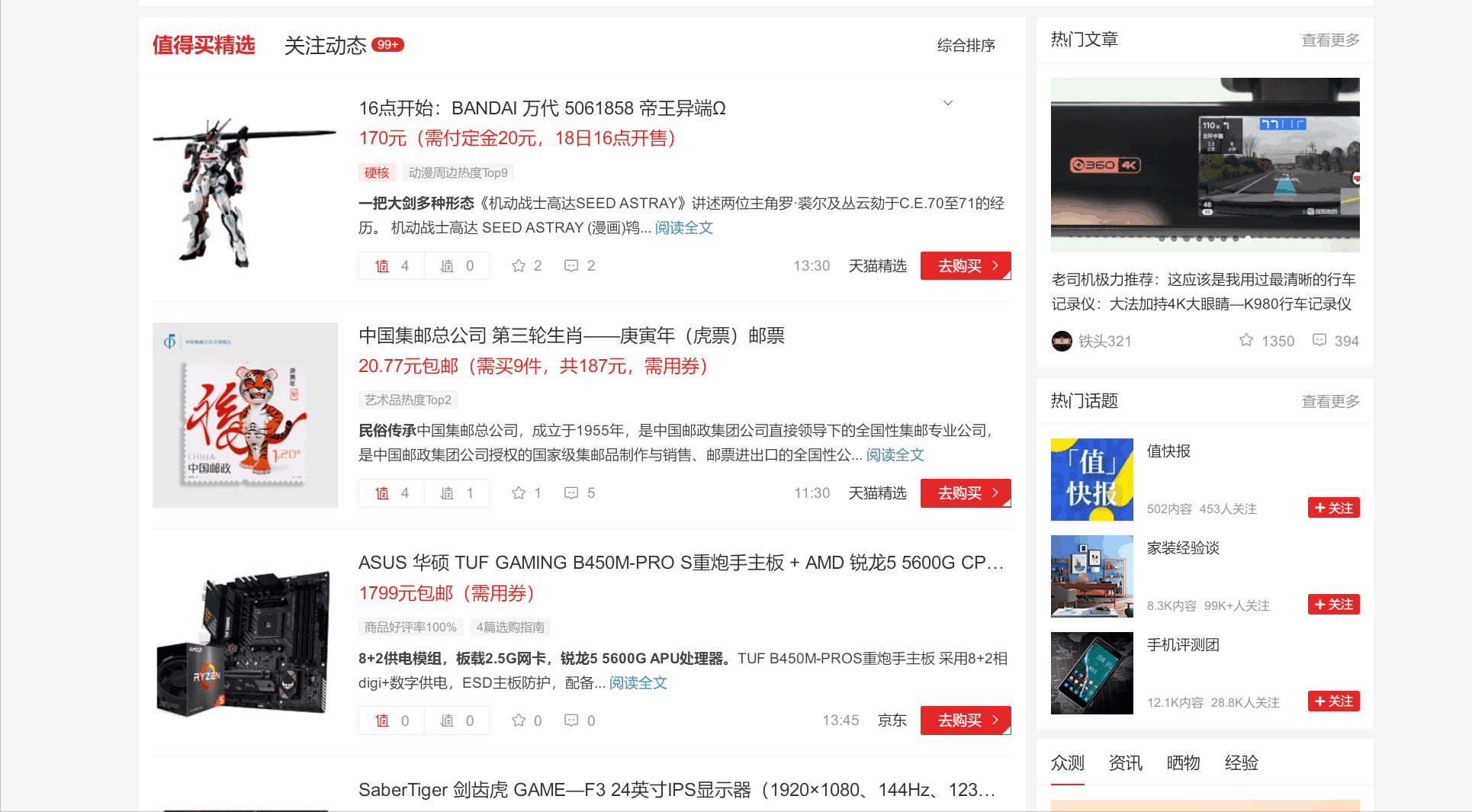Open the 中国集邮总公司 虎票 title
Screen dimensions: 1472x812
coord(572,335)
